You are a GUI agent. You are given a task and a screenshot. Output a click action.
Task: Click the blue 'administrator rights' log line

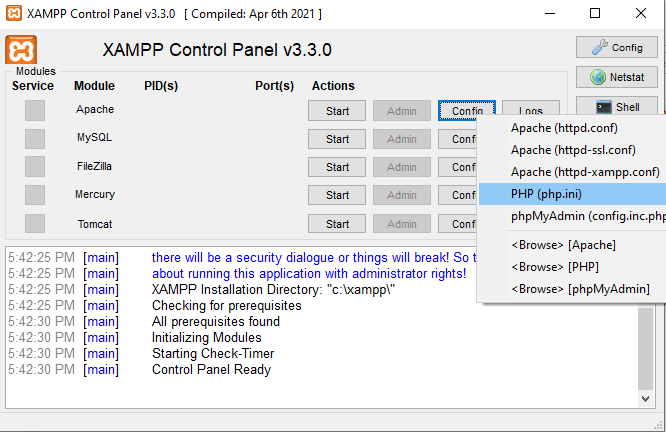(309, 274)
